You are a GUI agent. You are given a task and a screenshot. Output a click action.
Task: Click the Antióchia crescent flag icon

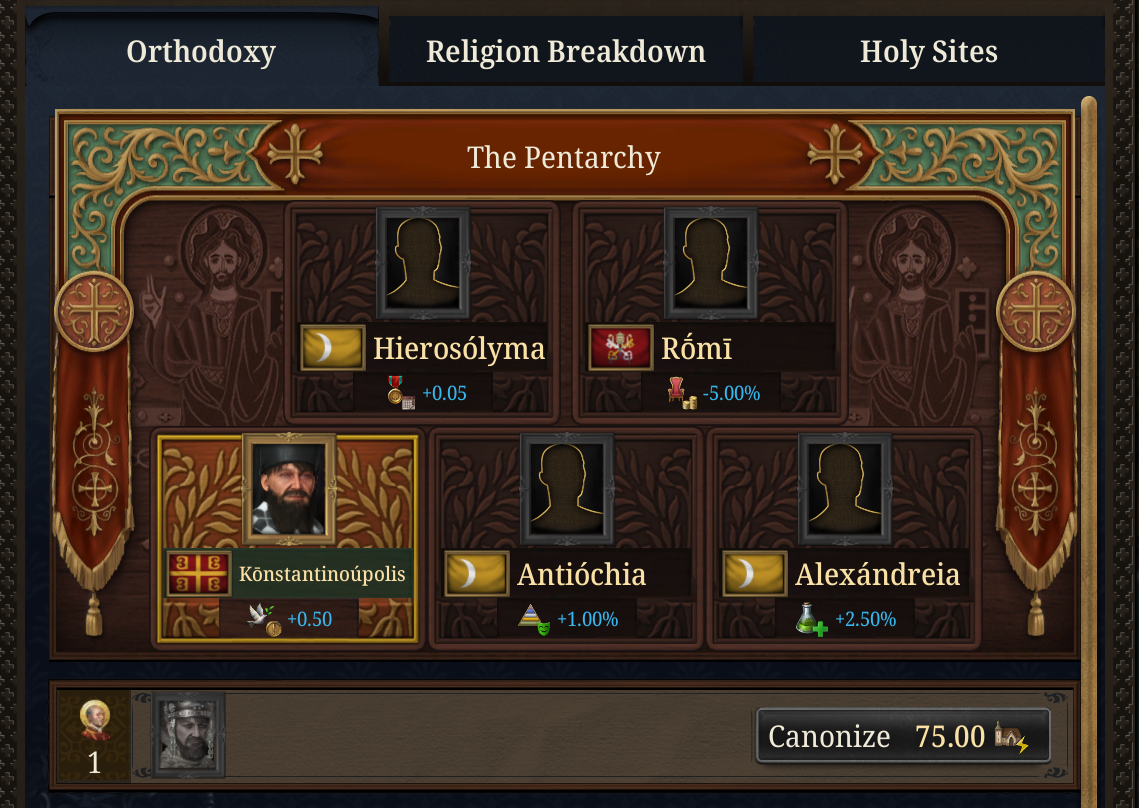coord(477,574)
